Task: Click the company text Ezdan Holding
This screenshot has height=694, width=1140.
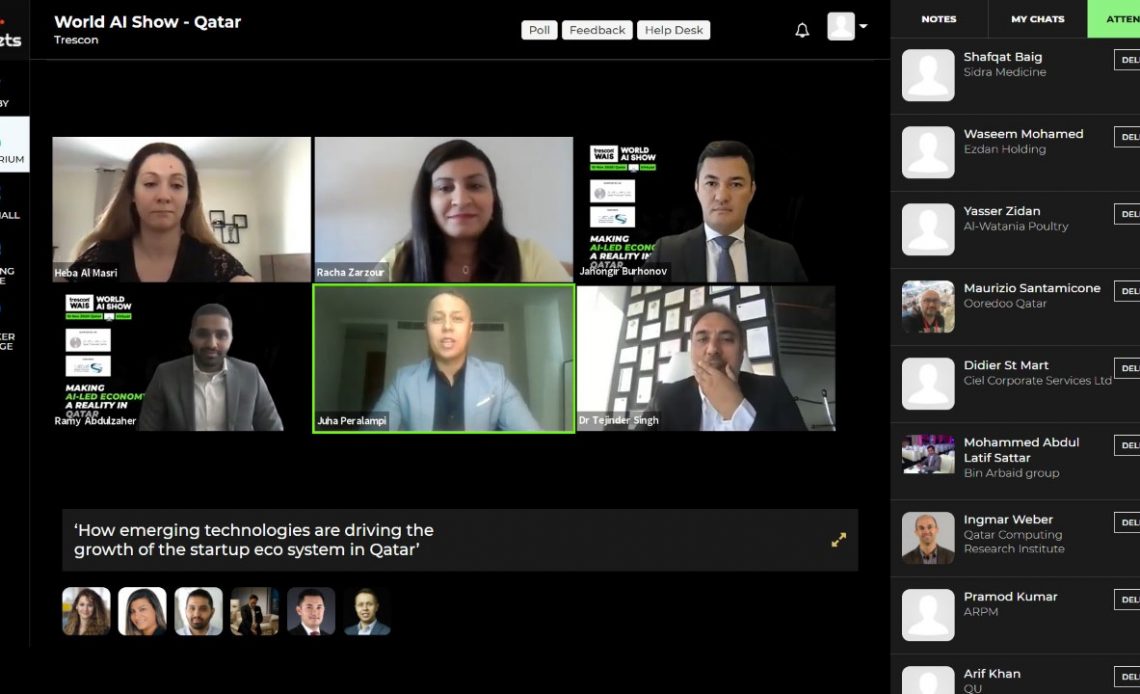Action: pos(1005,149)
